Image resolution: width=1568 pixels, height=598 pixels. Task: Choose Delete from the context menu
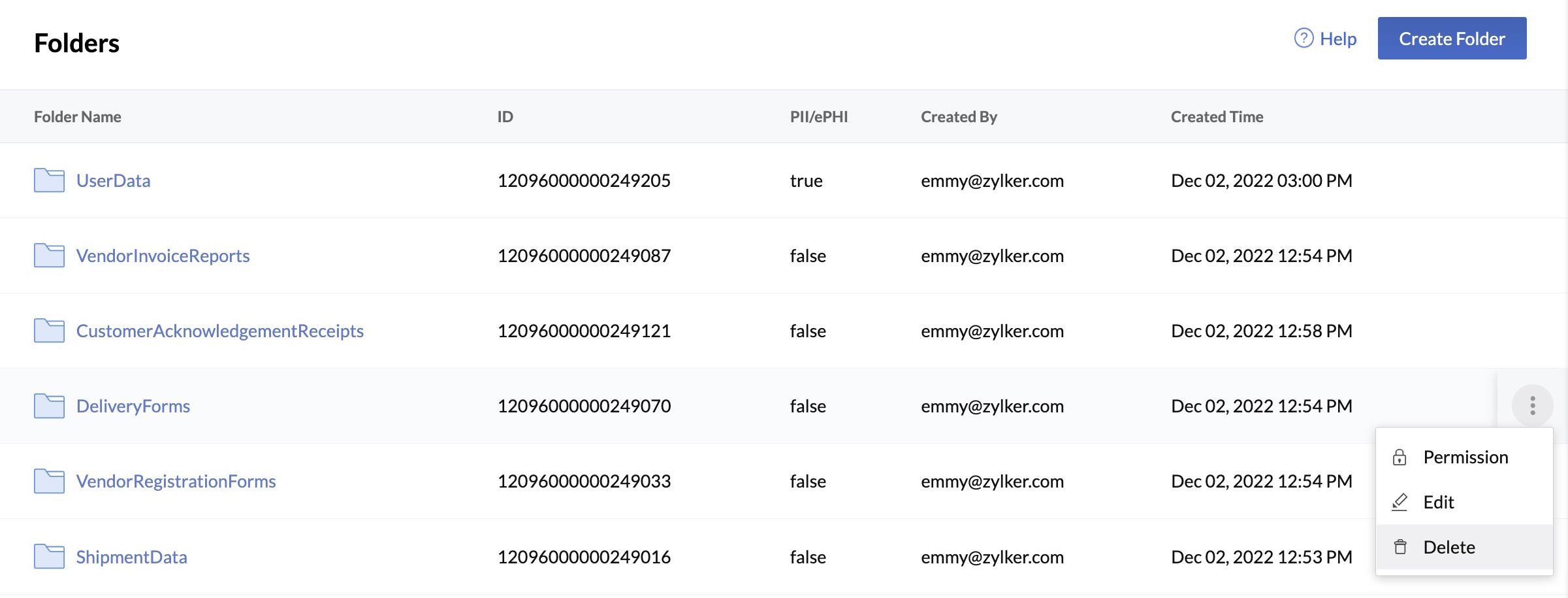click(x=1448, y=547)
